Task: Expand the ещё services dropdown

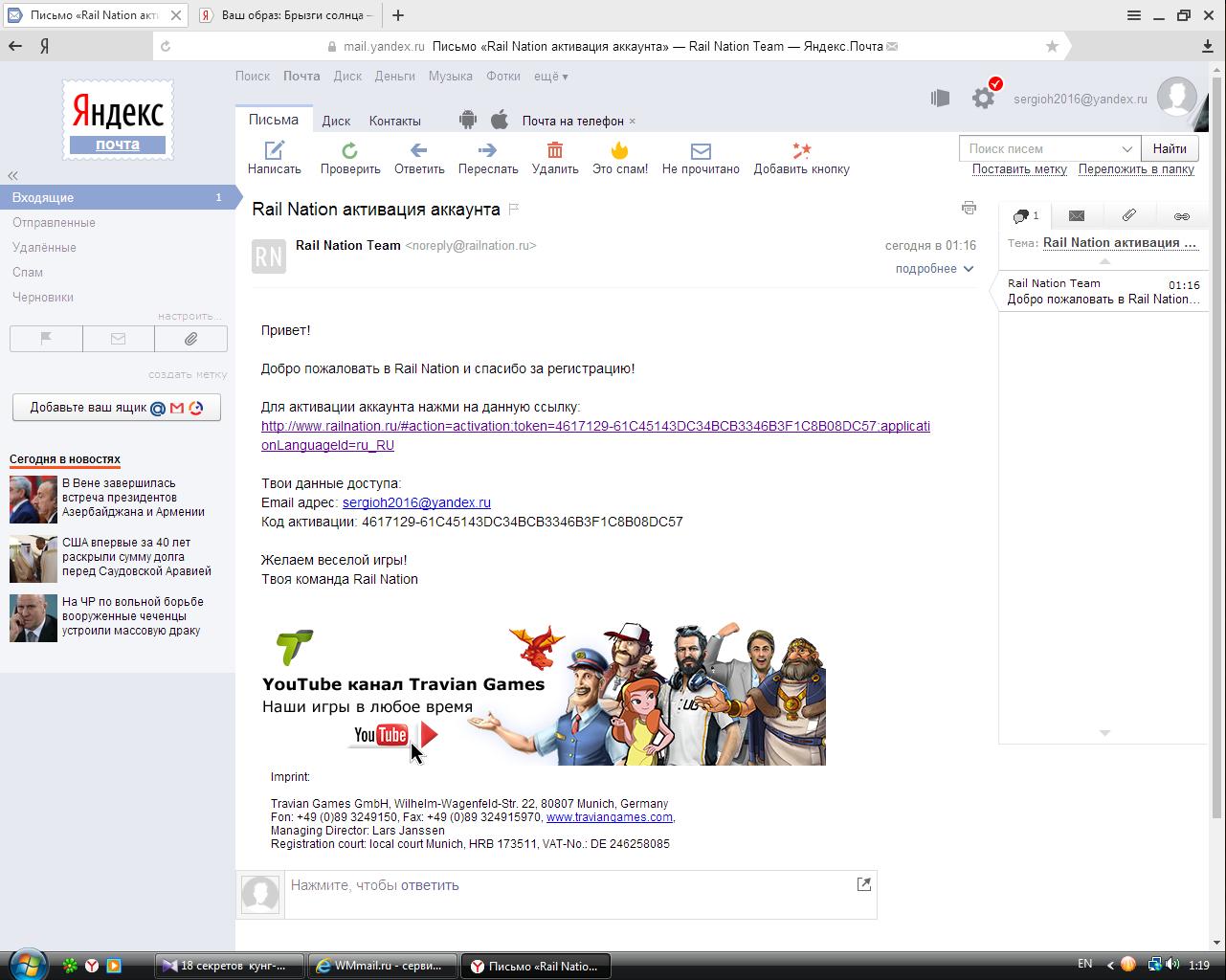Action: (x=551, y=76)
